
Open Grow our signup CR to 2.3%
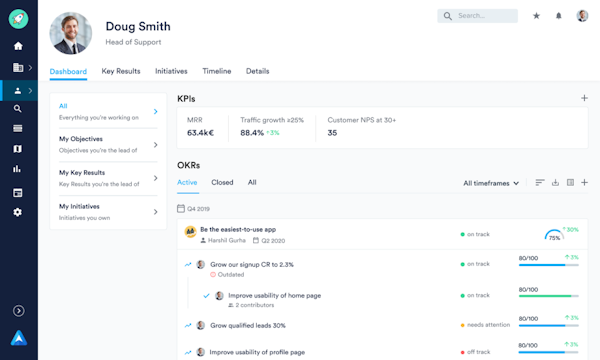[252, 264]
